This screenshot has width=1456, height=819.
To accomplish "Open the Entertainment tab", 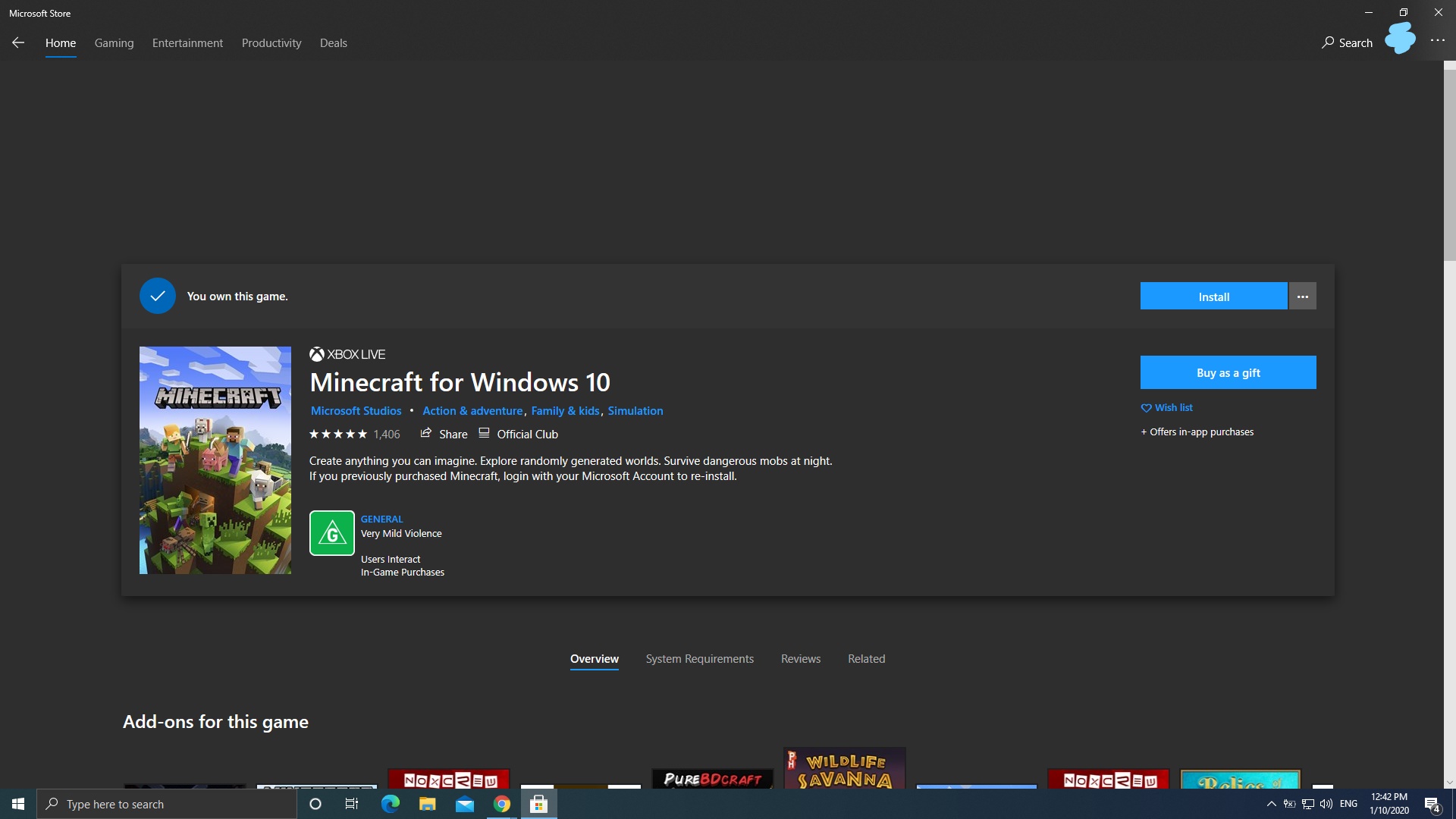I will point(187,42).
